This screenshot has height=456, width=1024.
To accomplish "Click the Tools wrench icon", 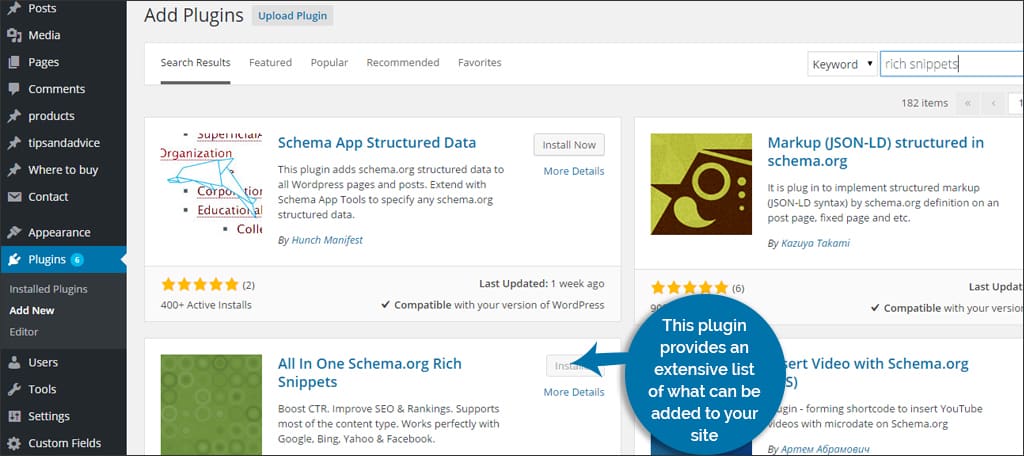I will tap(14, 389).
